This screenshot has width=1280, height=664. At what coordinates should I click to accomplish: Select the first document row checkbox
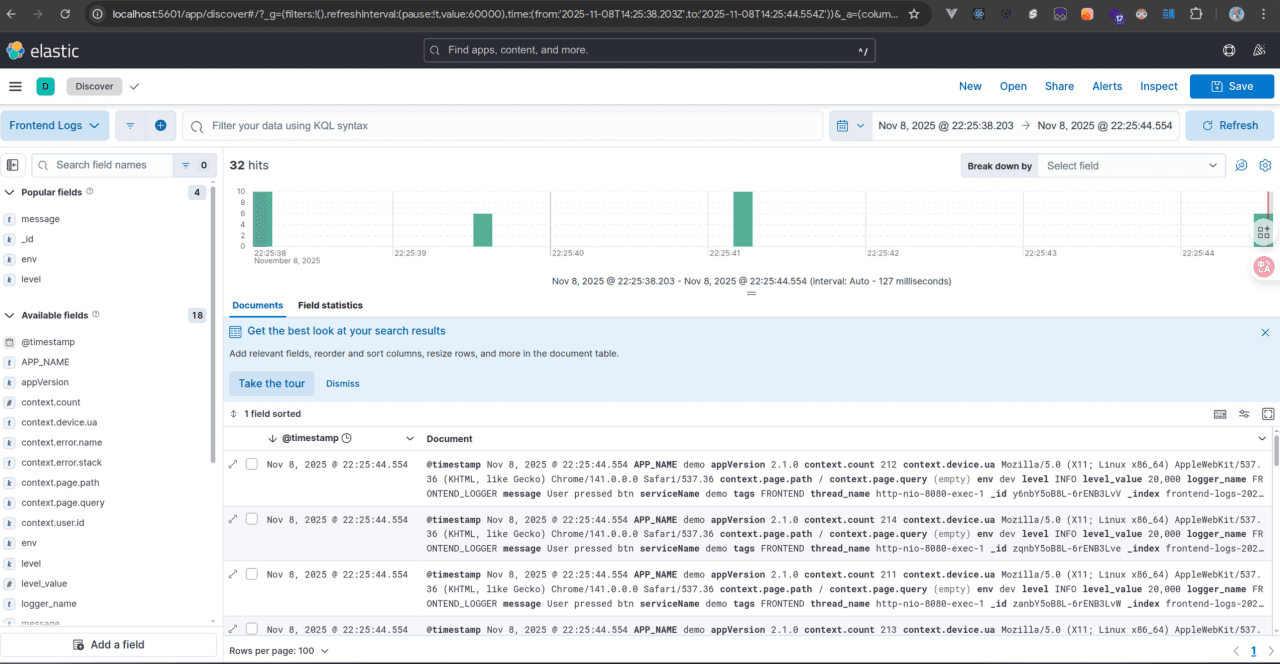click(x=252, y=464)
